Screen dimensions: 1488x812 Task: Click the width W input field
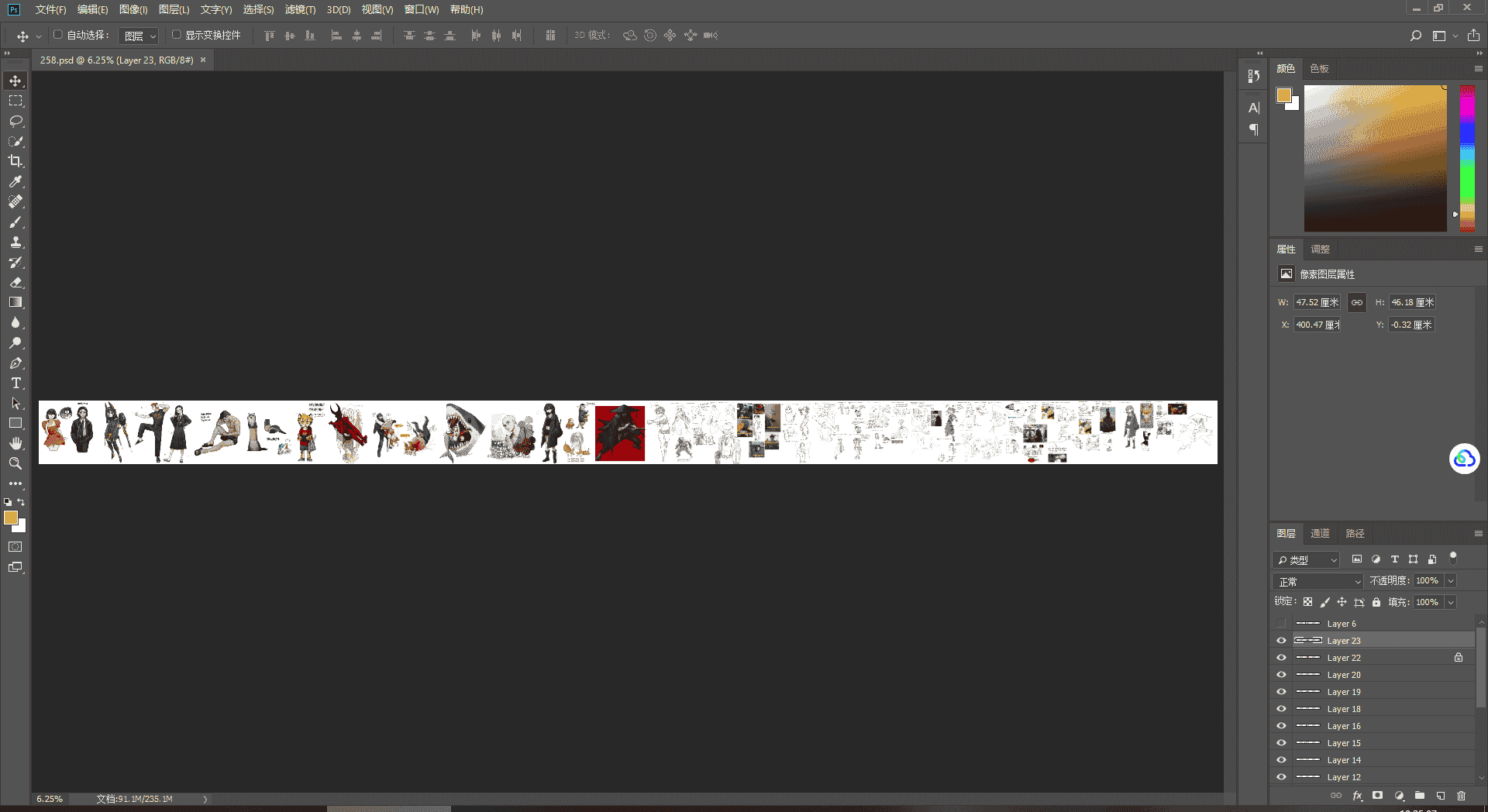1317,302
